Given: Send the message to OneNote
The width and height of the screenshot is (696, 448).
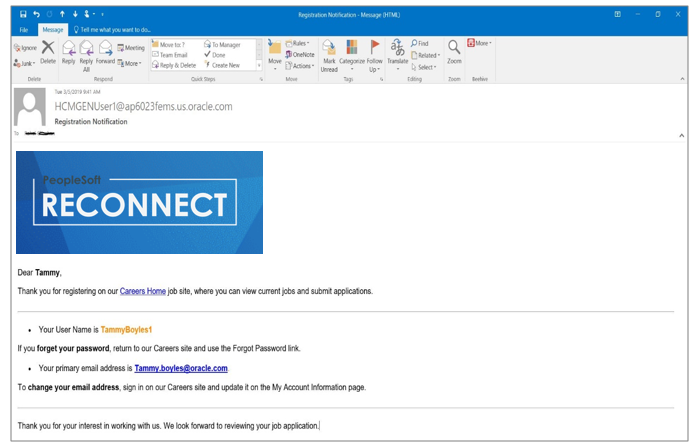Looking at the screenshot, I should click(x=300, y=54).
